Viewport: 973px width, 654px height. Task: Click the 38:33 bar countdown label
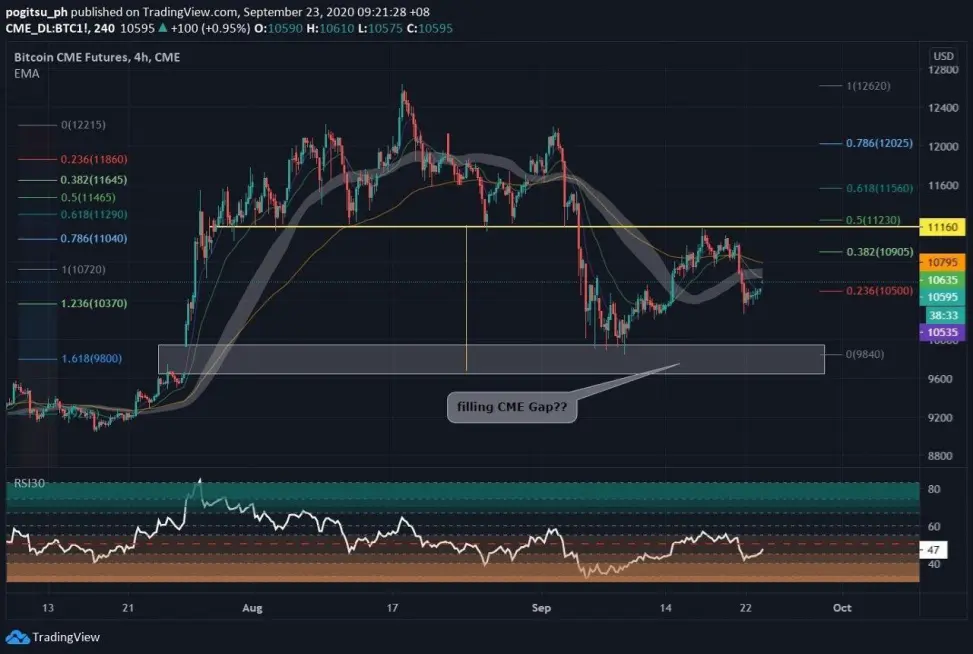[x=943, y=315]
